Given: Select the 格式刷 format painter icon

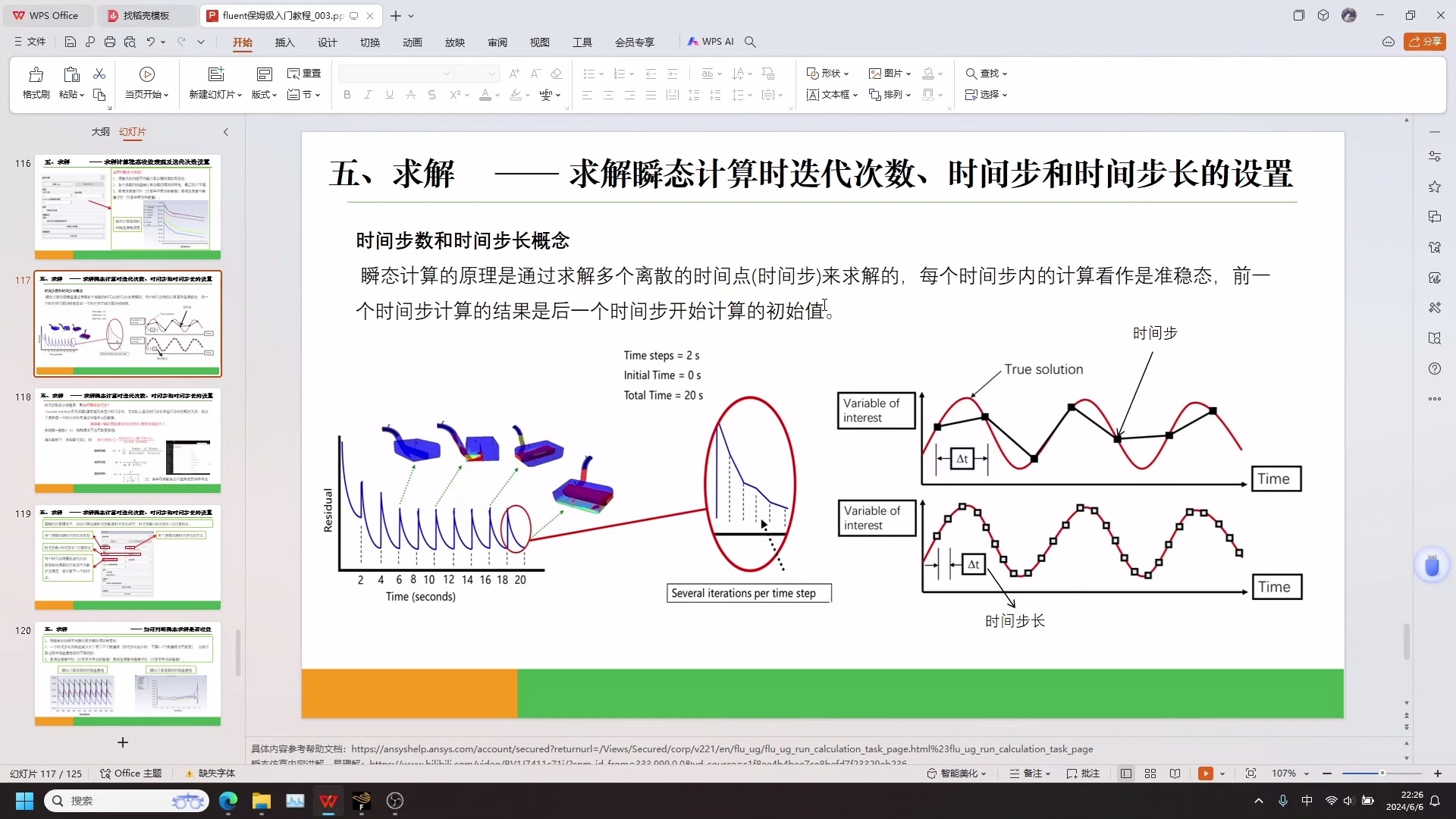Looking at the screenshot, I should (x=35, y=83).
